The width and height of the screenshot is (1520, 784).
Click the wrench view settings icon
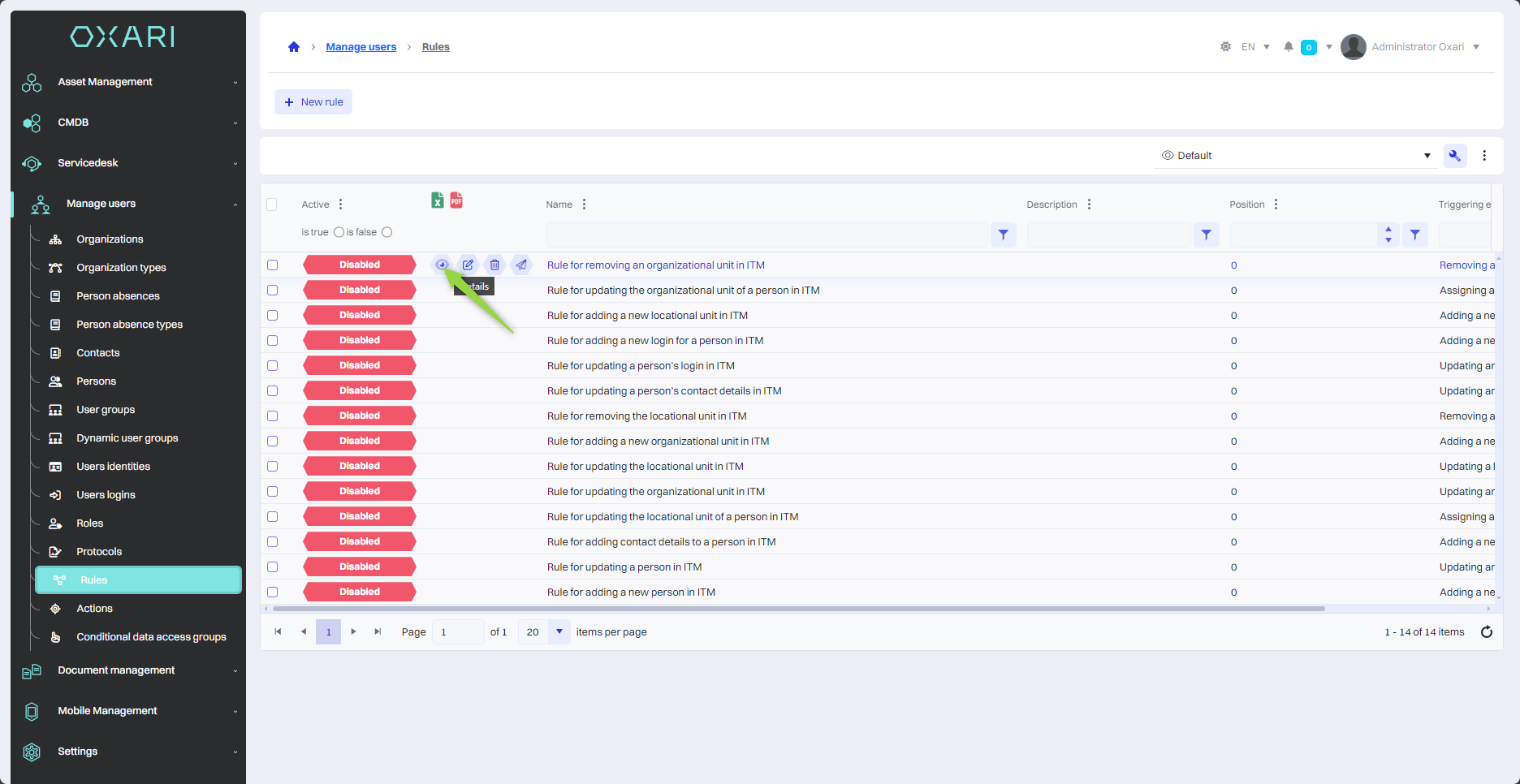point(1454,156)
